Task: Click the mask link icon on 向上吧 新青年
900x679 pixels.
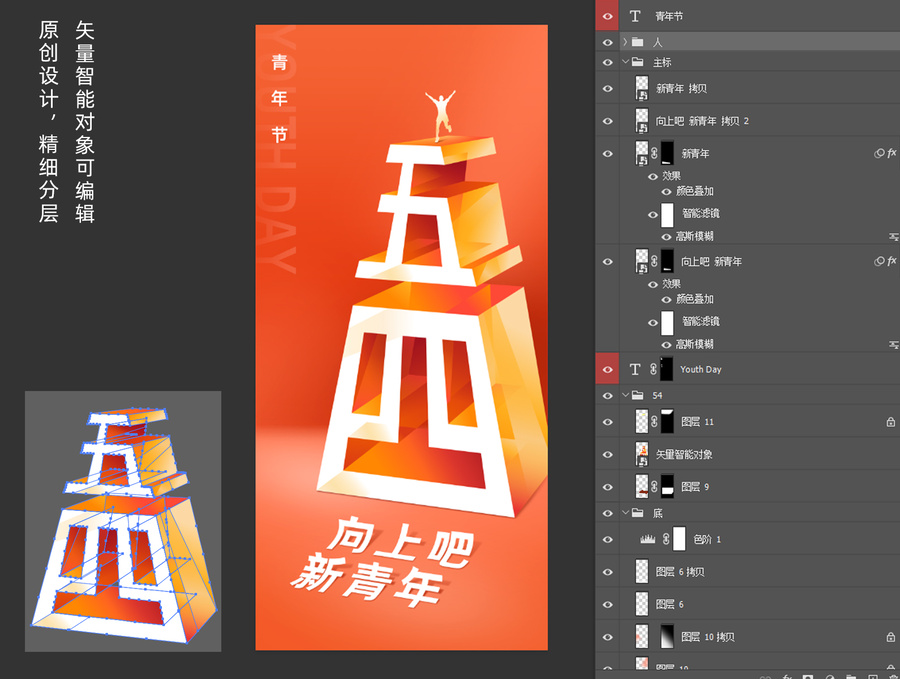Action: (x=654, y=261)
